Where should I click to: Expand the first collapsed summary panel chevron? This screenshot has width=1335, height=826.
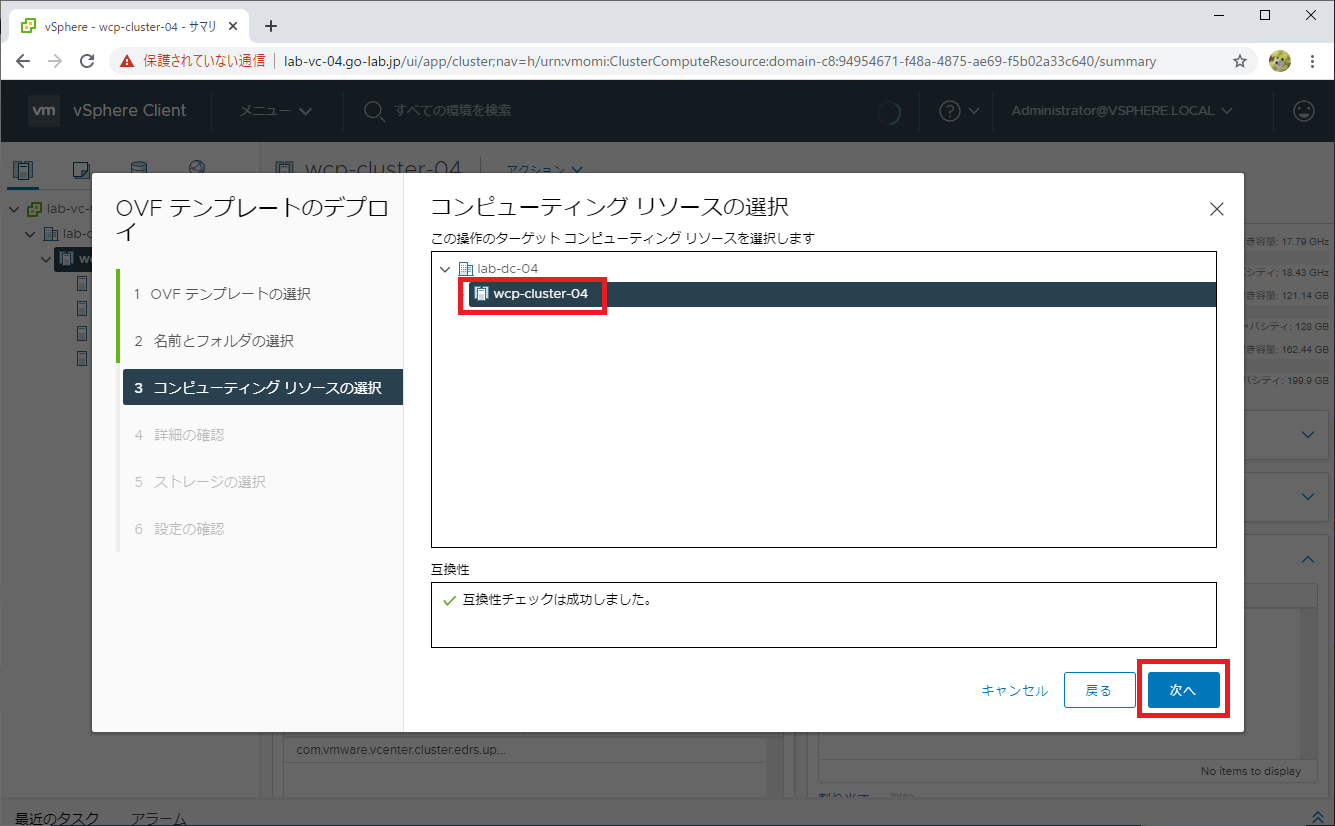coord(1308,435)
